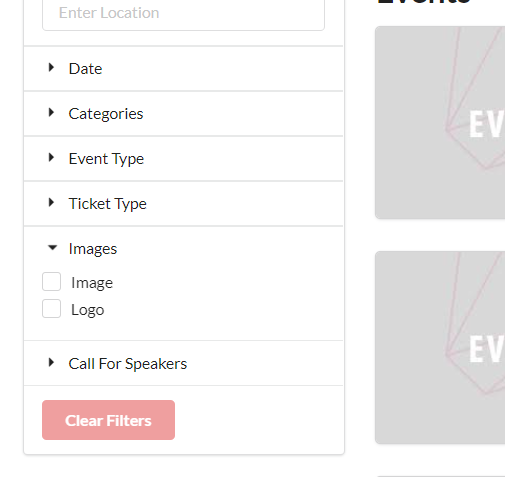Expand the Date filter arrow
Viewport: 505px width, 477px height.
point(51,68)
